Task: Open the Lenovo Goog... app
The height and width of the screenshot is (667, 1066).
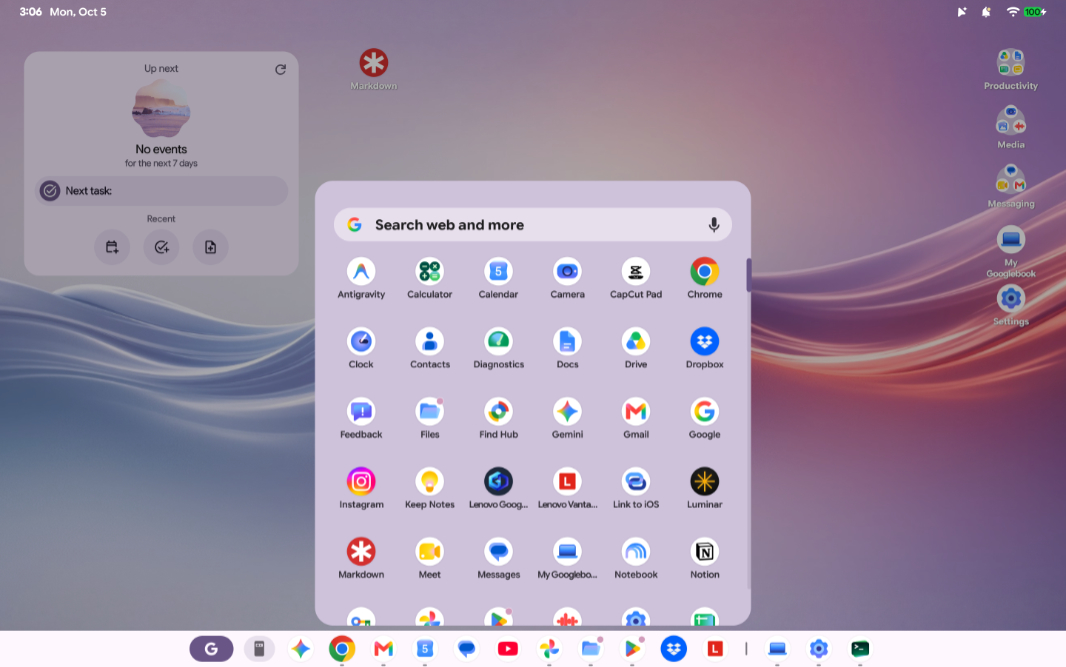Action: click(498, 481)
